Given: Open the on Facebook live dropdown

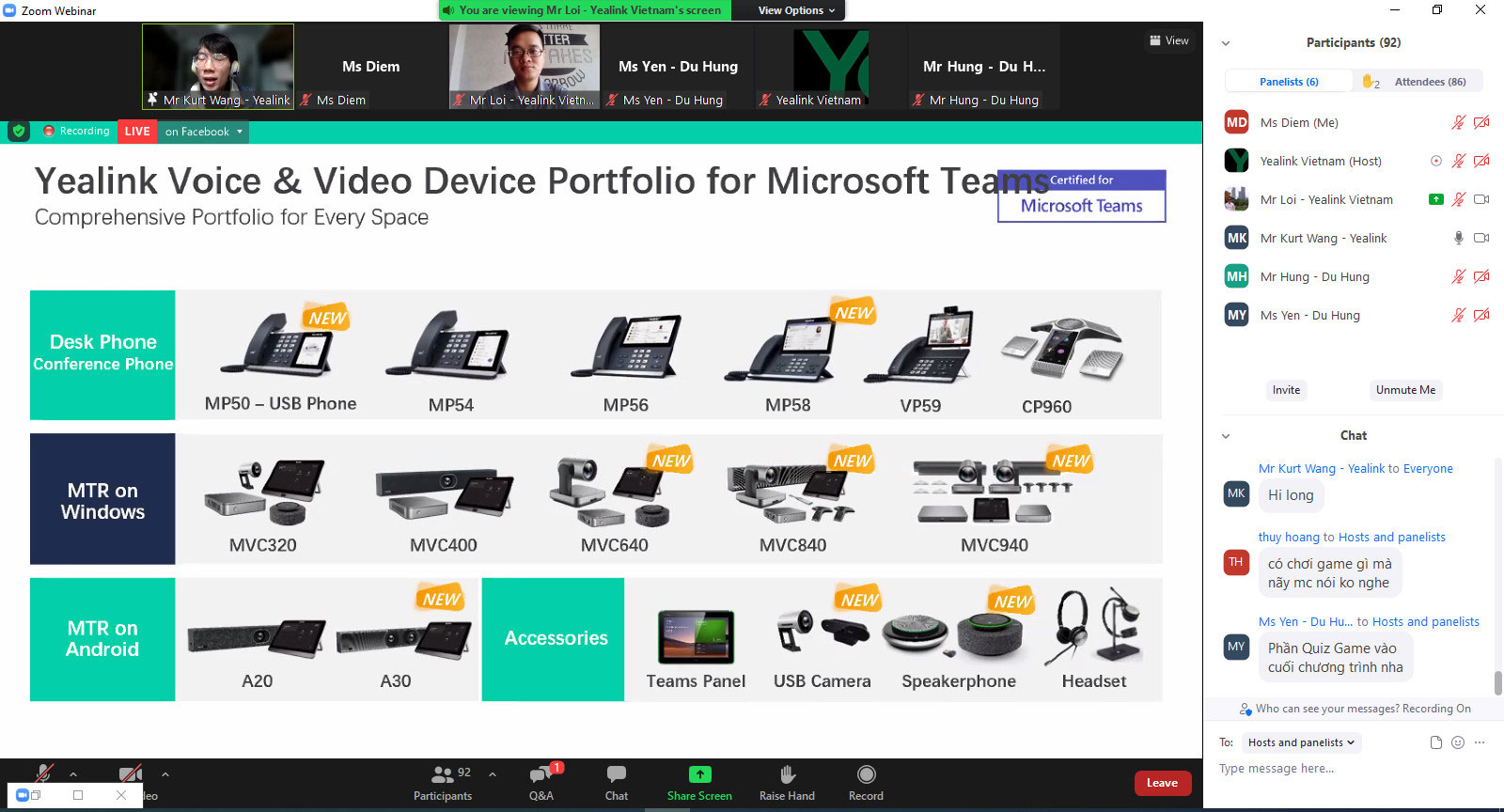Looking at the screenshot, I should [x=204, y=132].
